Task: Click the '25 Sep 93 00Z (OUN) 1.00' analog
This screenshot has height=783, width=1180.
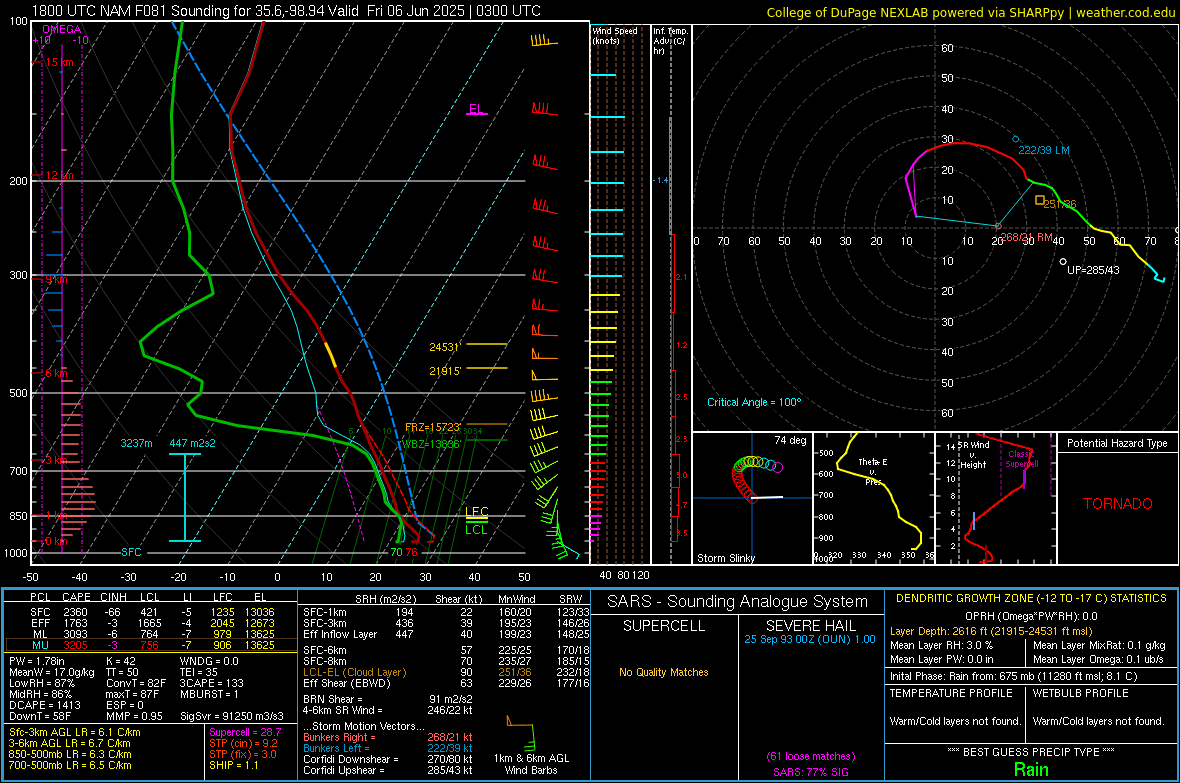Action: [x=810, y=639]
